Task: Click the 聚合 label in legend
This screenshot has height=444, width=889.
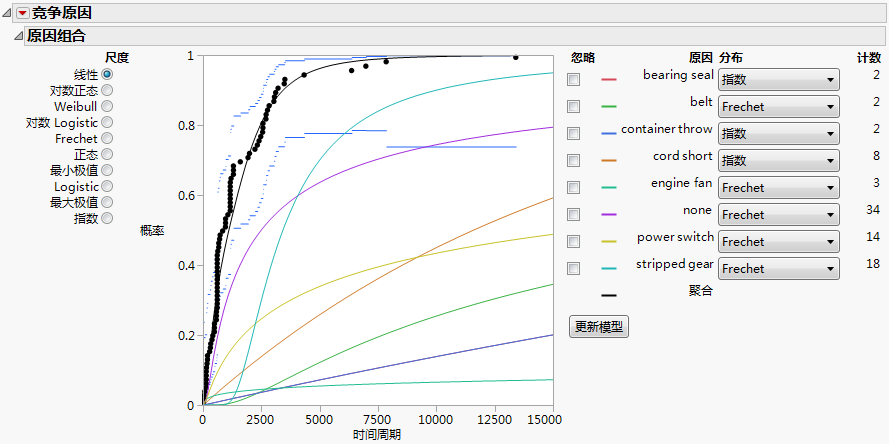Action: 701,291
